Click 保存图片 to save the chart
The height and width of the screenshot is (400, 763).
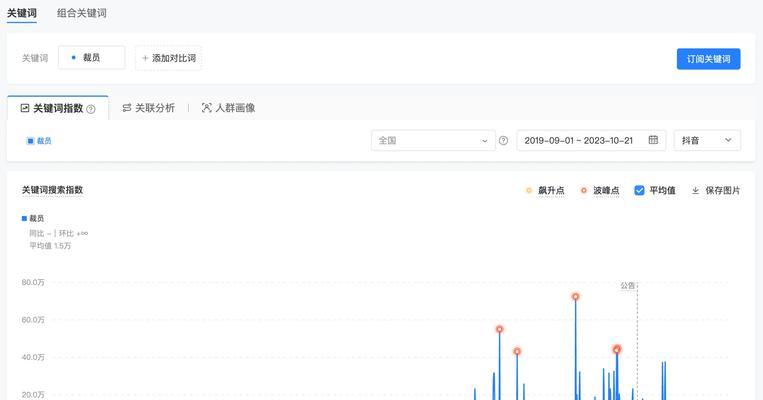tap(716, 191)
